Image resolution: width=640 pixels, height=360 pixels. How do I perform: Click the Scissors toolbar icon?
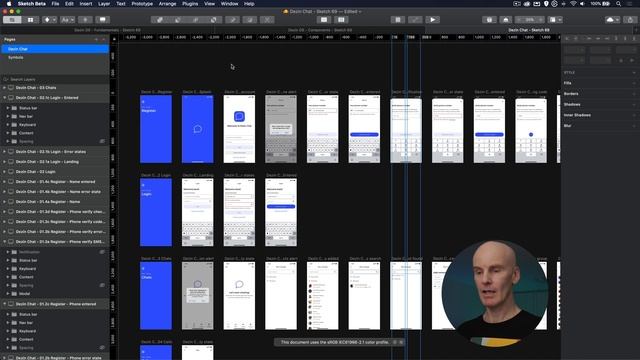(267, 20)
